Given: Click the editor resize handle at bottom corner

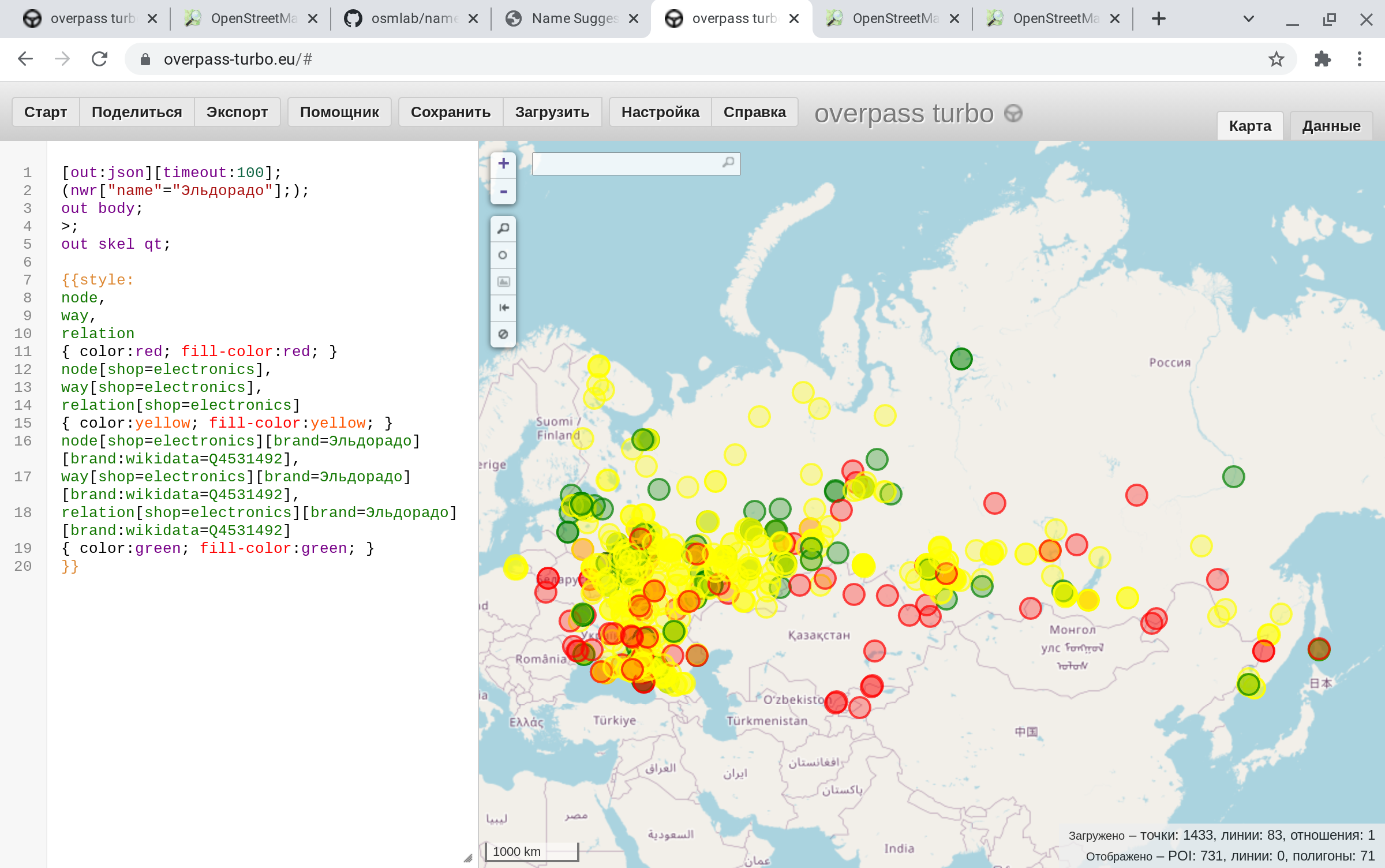Looking at the screenshot, I should coord(468,858).
